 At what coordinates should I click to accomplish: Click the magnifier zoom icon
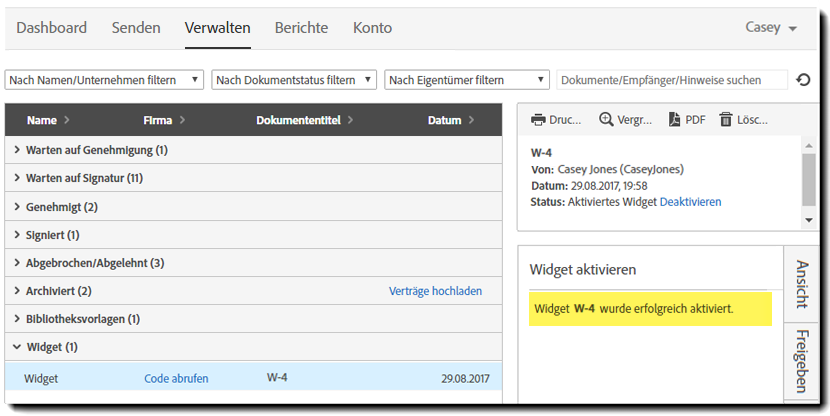coord(606,120)
